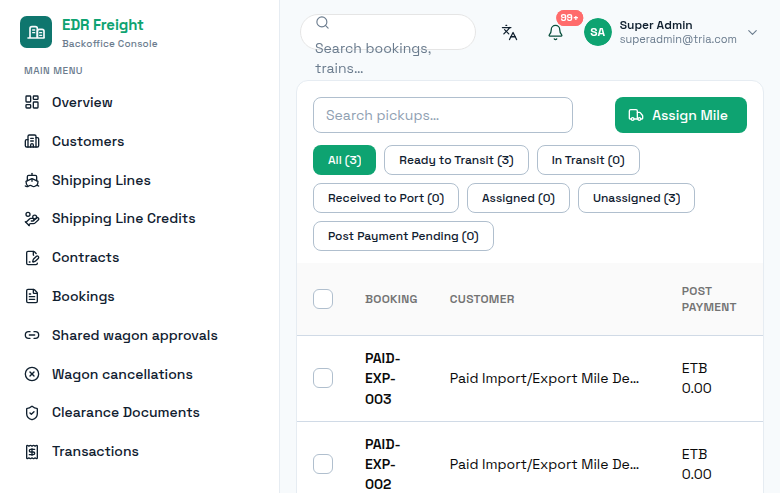Click booking number PAID-EXP-003
This screenshot has width=780, height=493.
tap(383, 379)
